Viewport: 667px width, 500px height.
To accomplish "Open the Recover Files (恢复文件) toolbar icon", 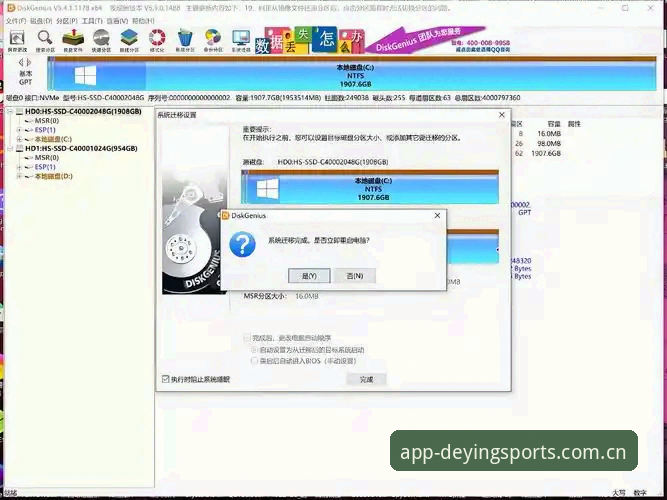I will (73, 38).
